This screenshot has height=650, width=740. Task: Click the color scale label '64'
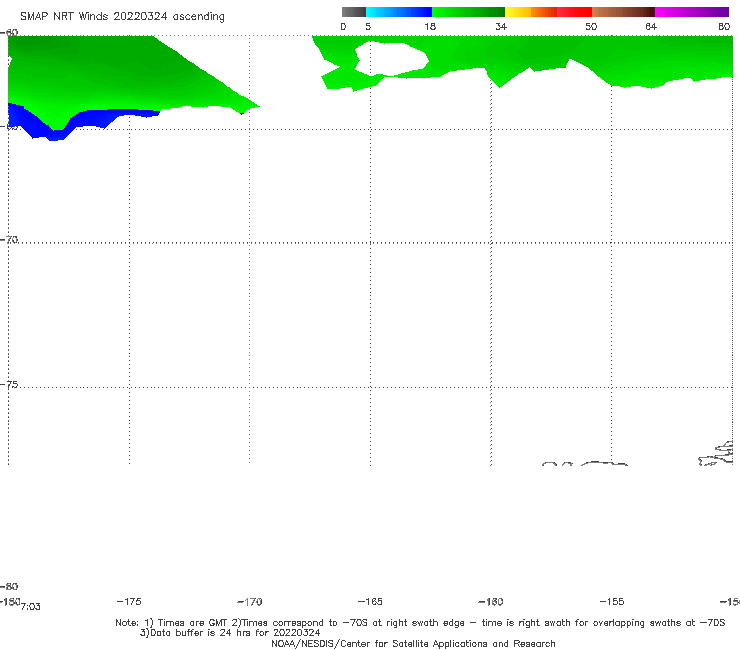(x=651, y=27)
